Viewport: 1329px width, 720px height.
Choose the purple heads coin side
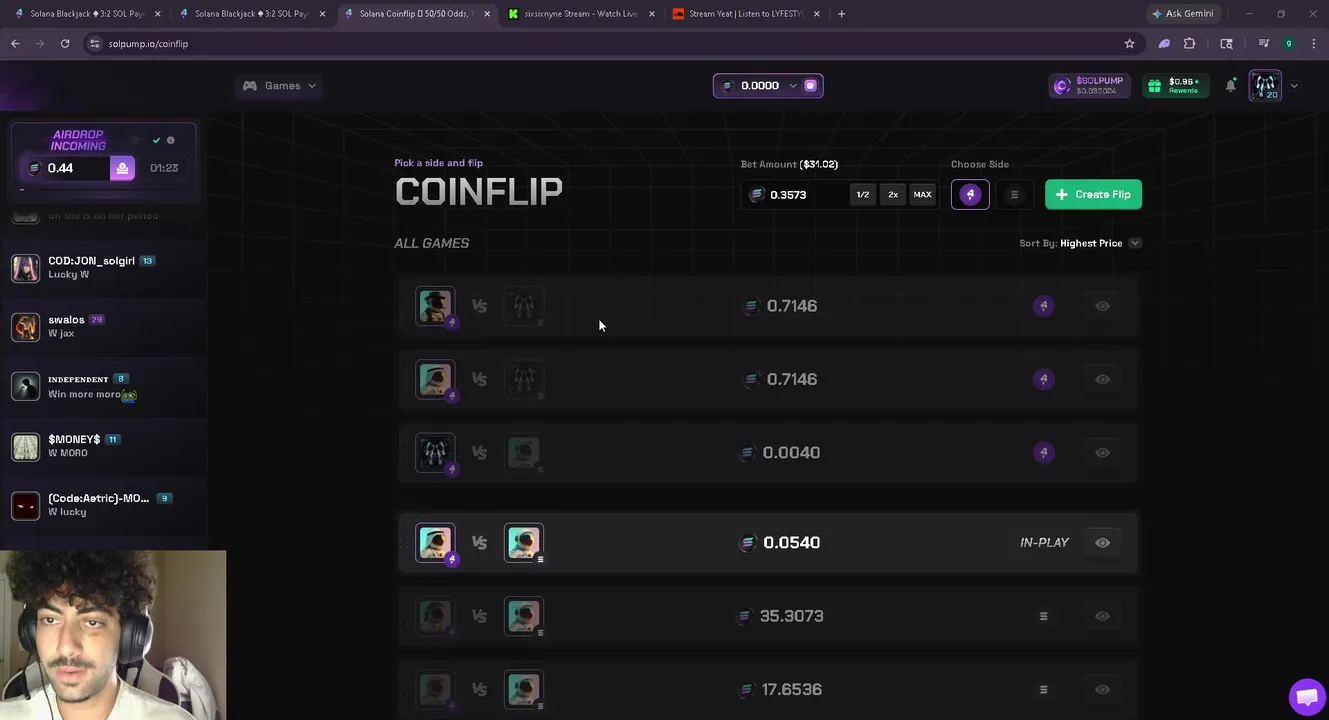coord(970,195)
